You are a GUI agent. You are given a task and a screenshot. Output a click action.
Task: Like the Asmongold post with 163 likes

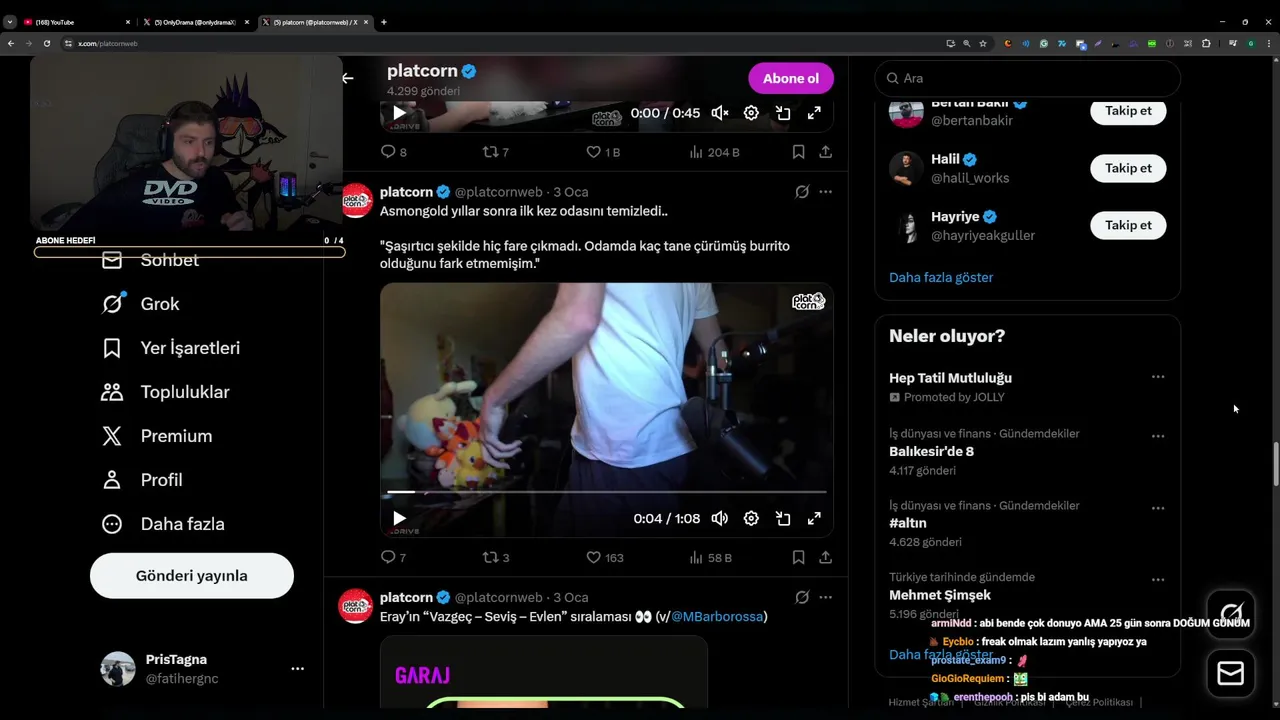click(604, 557)
